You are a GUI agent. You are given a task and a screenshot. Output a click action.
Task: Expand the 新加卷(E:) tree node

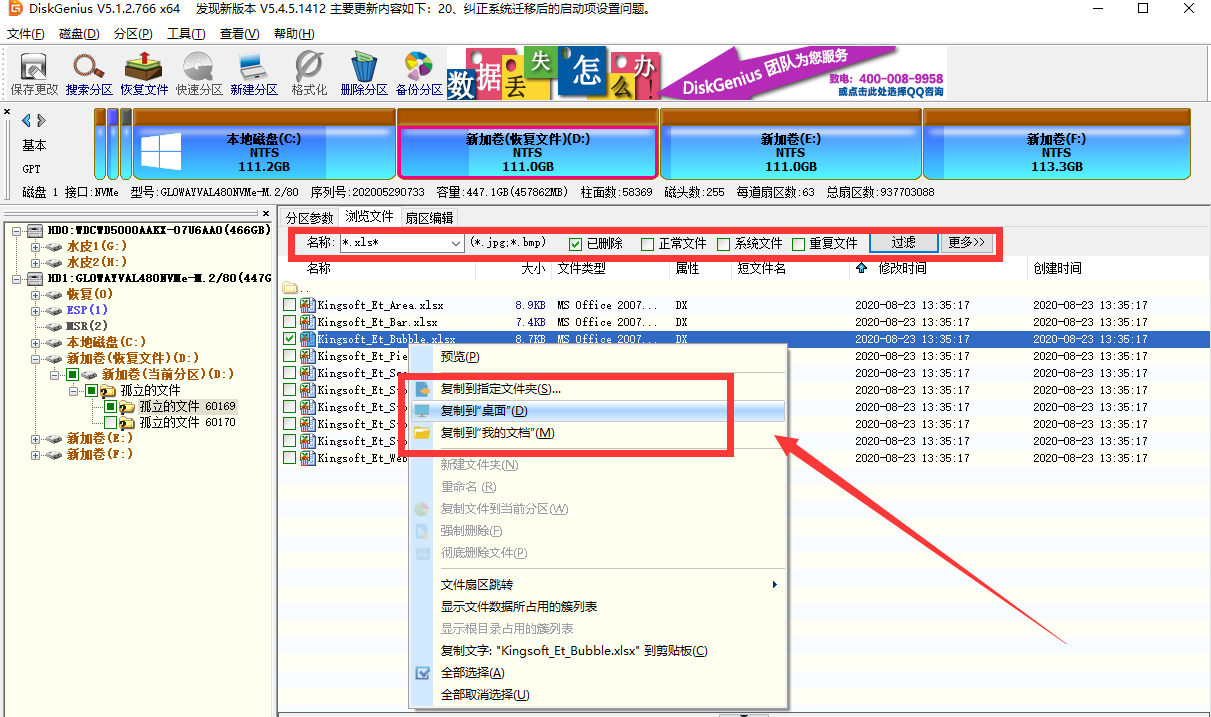point(35,438)
